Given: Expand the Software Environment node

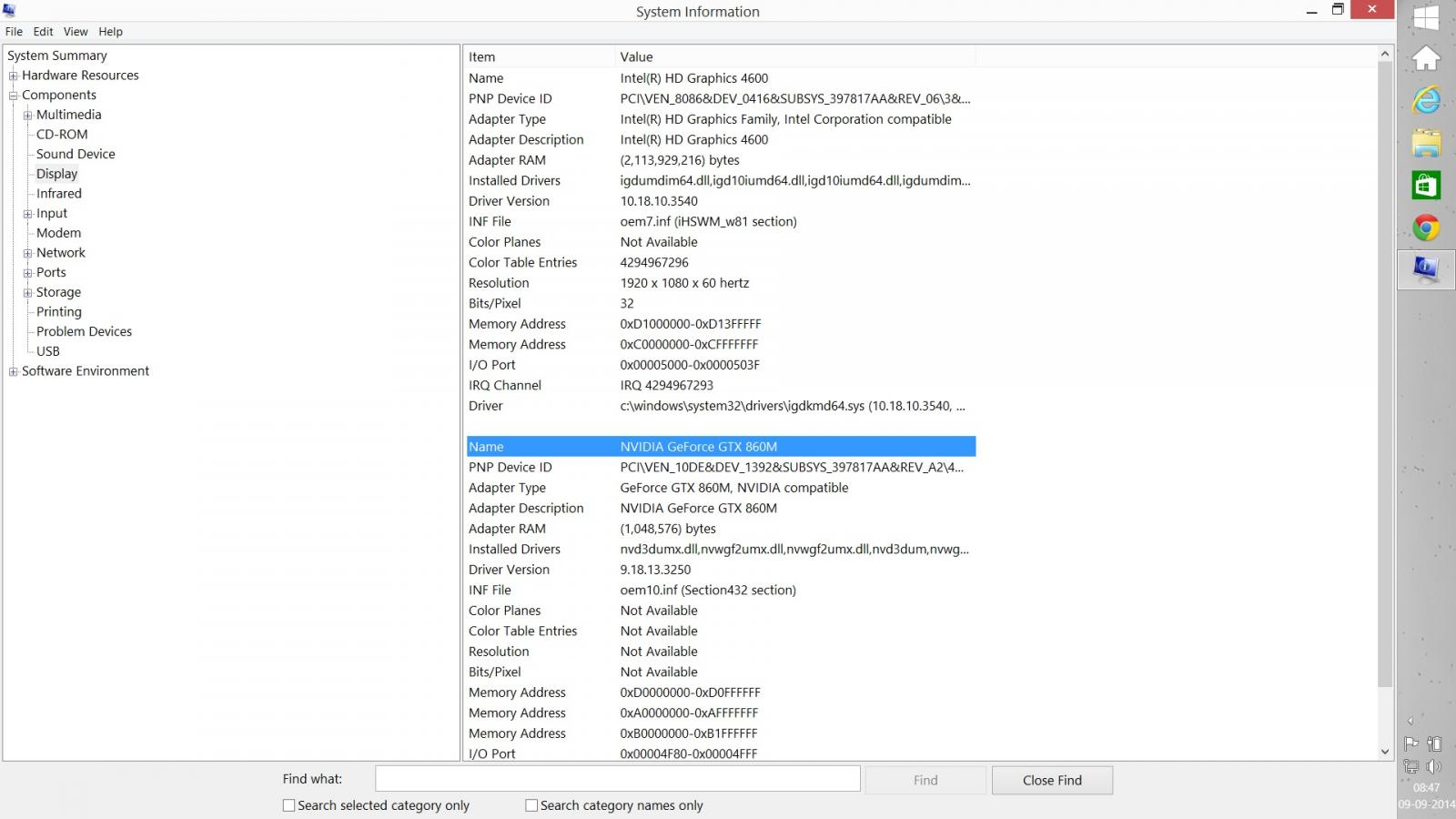Looking at the screenshot, I should point(14,371).
